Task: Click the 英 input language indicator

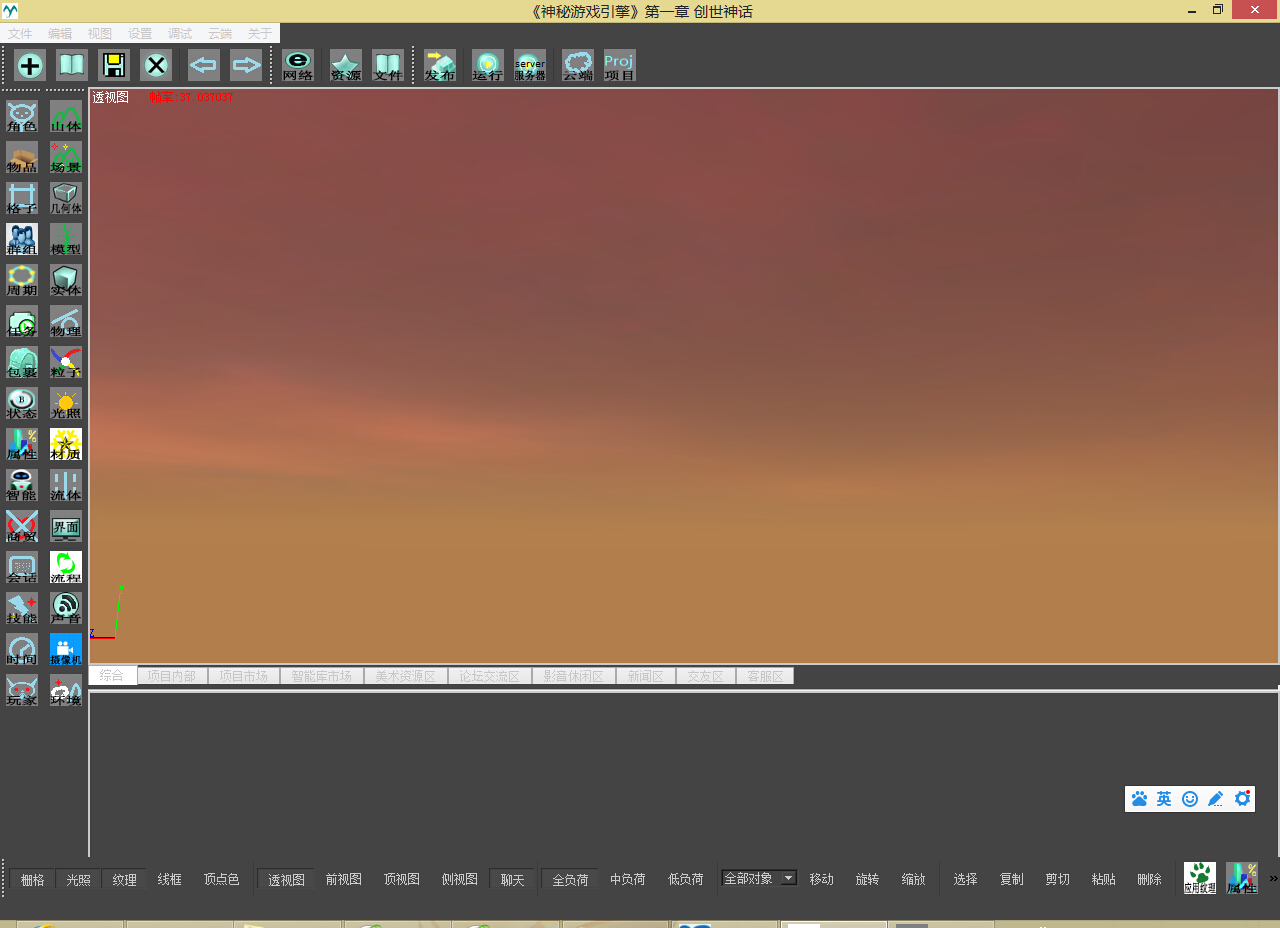Action: pos(1164,799)
